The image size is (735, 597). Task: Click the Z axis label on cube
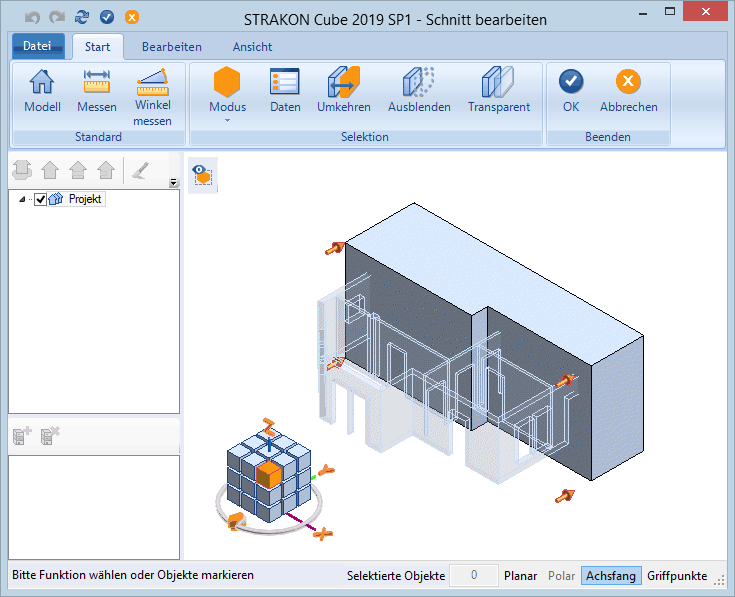[x=269, y=427]
